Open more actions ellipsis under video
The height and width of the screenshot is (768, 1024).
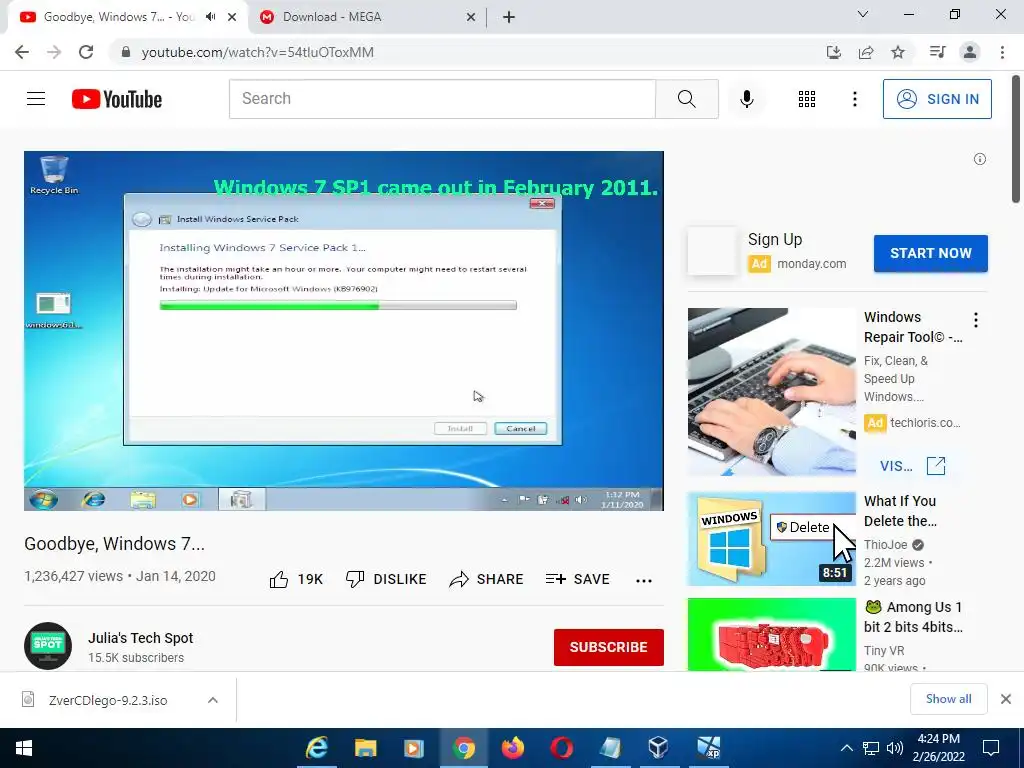[644, 581]
